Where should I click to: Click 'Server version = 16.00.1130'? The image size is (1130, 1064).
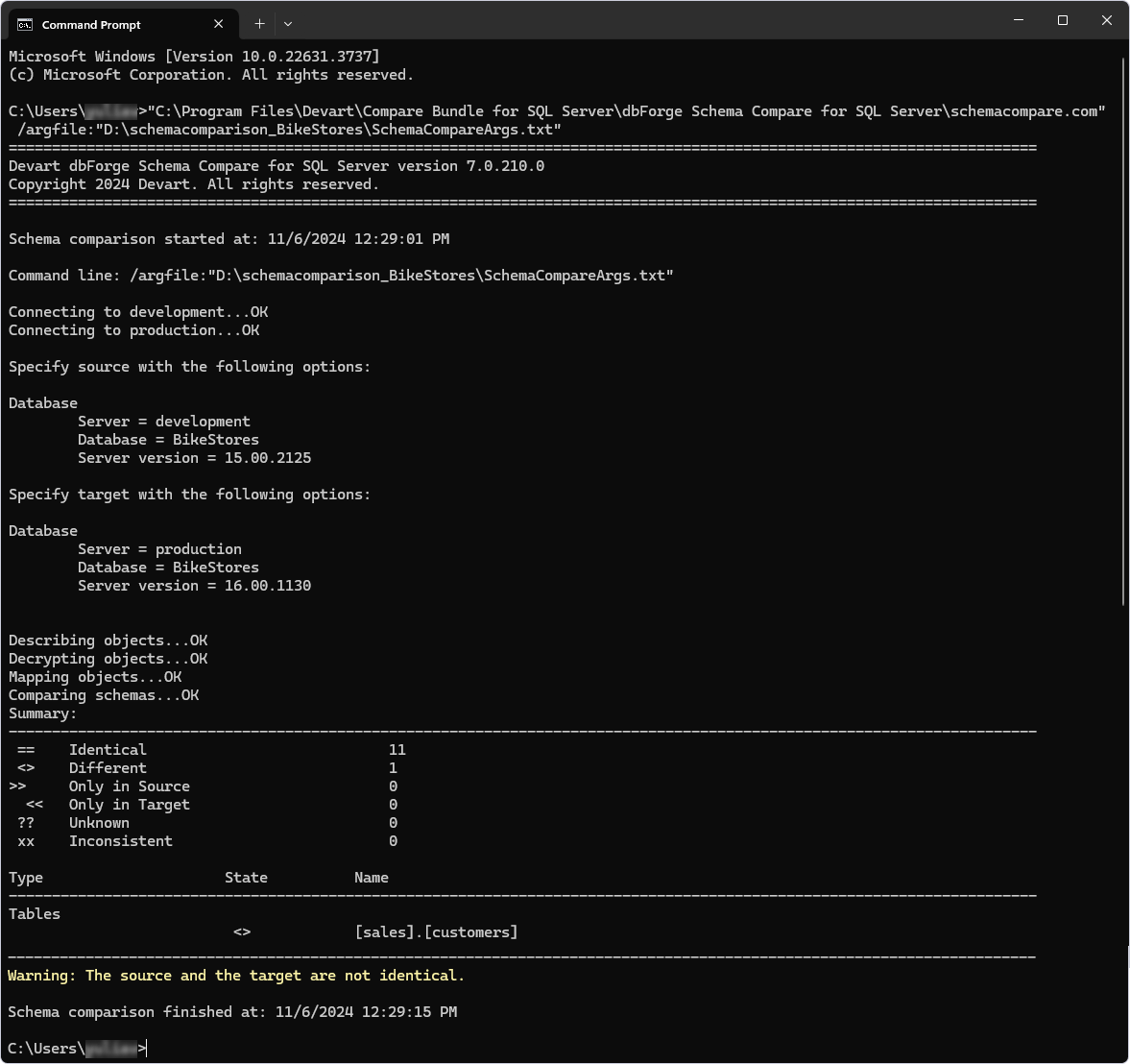coord(194,586)
